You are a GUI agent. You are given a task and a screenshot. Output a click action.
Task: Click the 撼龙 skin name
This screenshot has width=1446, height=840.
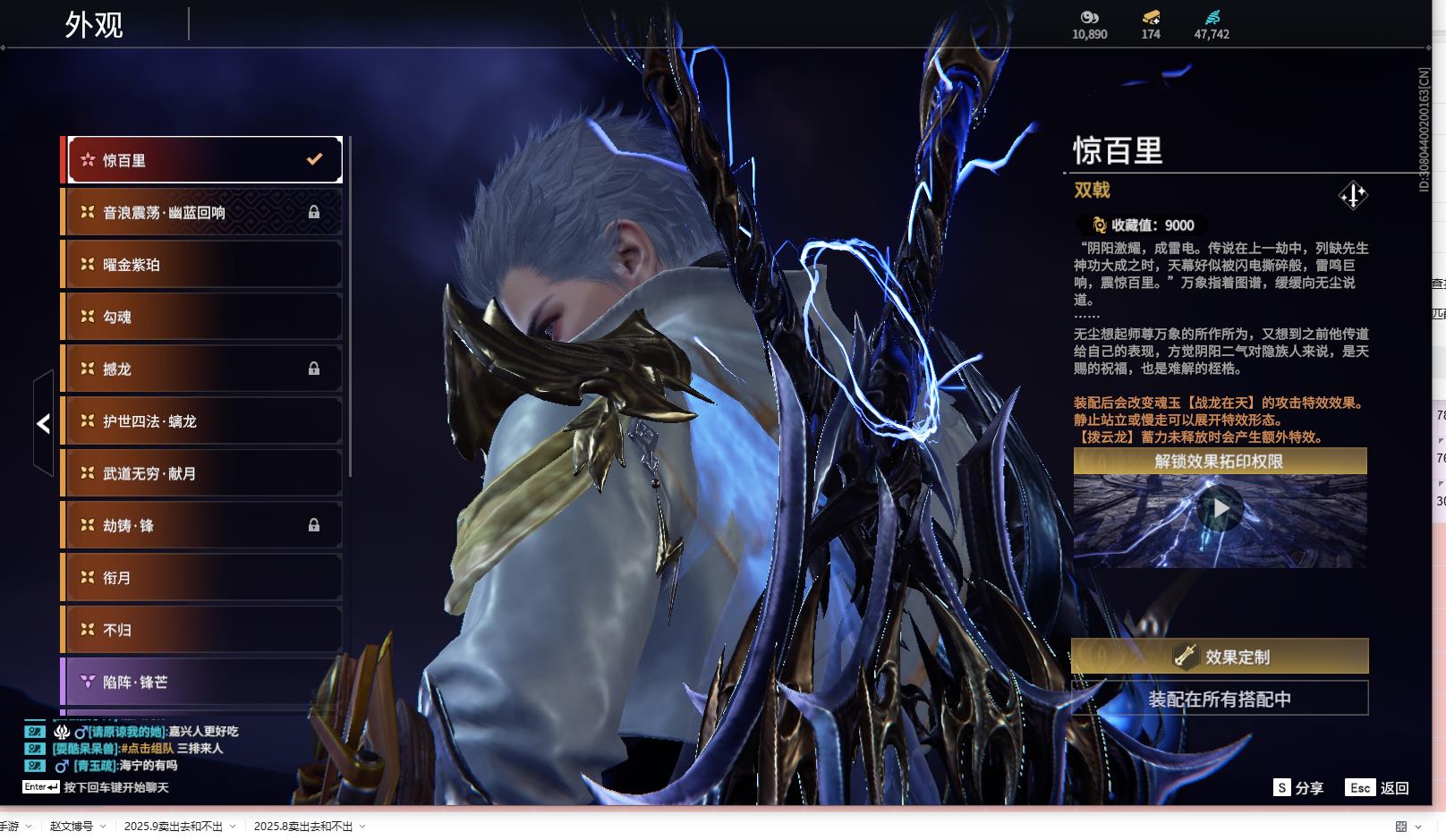[117, 369]
